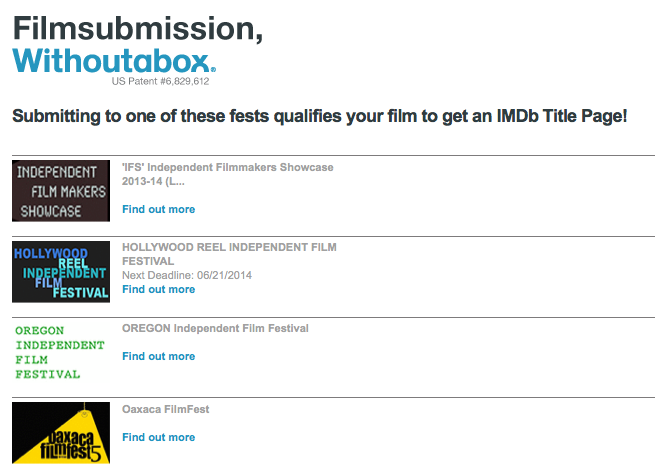Open the Hollywood Reel Independent Film Festival logo
The width and height of the screenshot is (666, 474).
(x=61, y=272)
